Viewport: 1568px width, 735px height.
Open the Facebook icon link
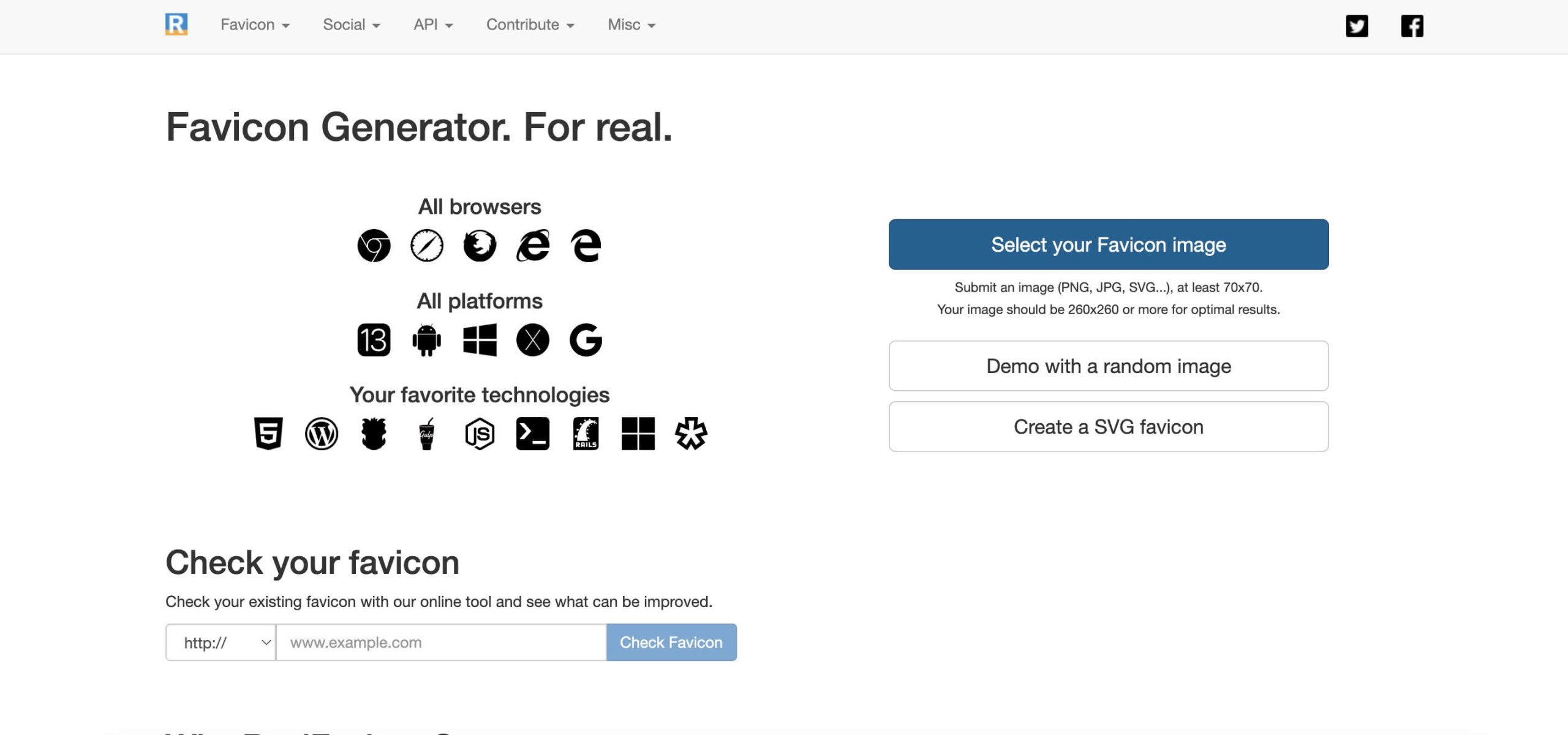(1412, 26)
